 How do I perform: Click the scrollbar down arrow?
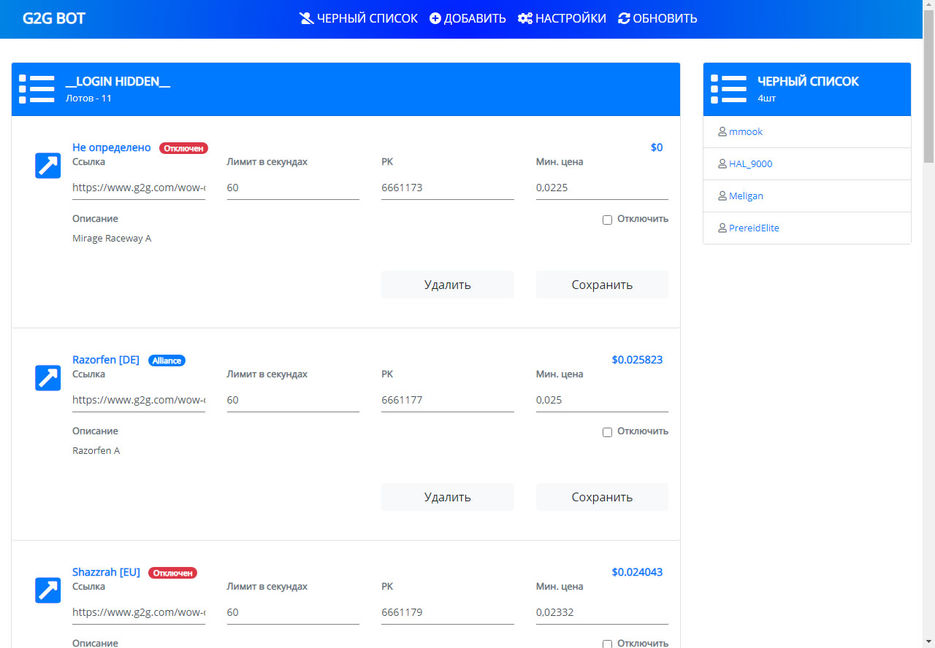tap(928, 643)
